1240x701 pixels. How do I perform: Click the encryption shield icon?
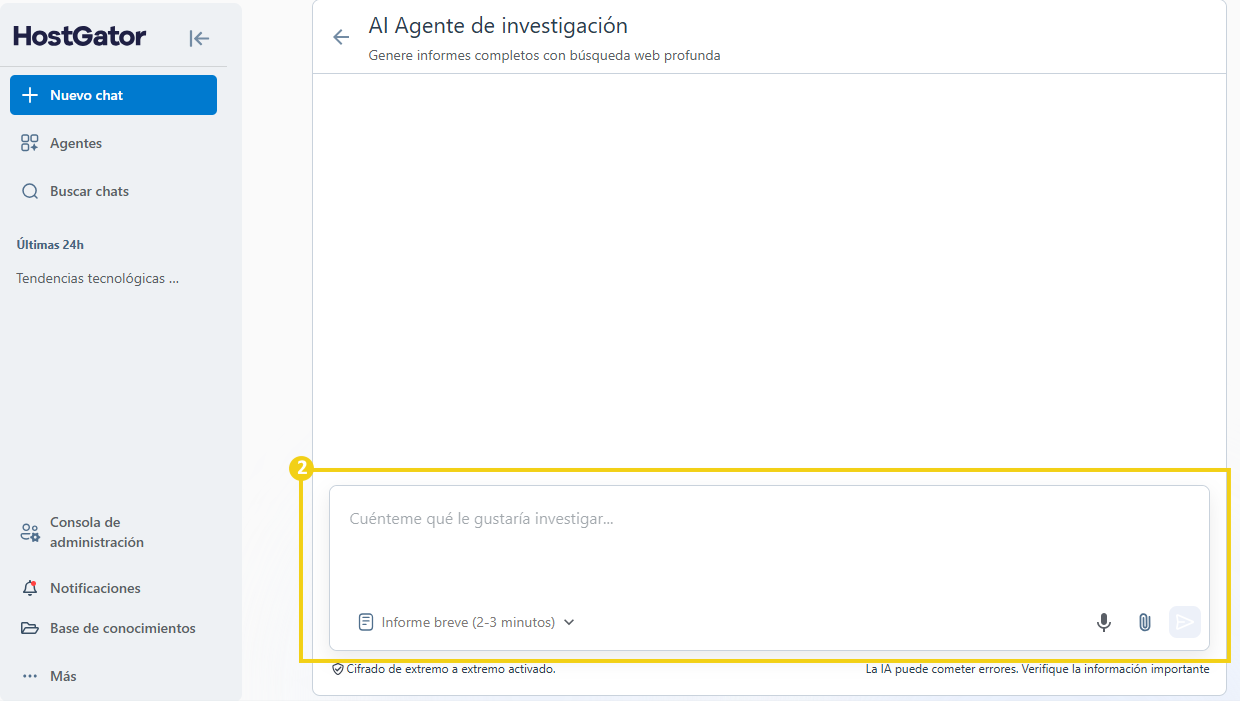338,669
